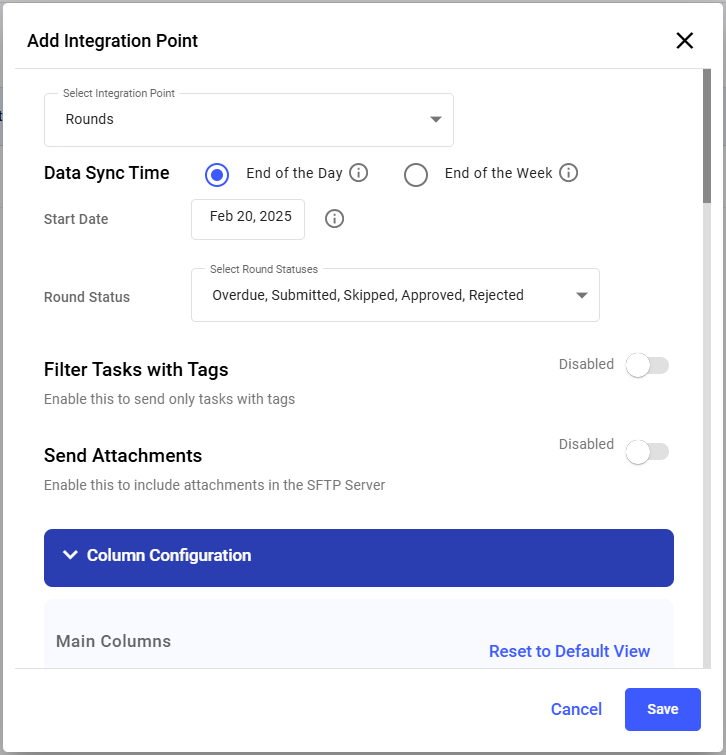The image size is (726, 755).
Task: Click the dialog's vertical scrollbar thumb
Action: (706, 135)
